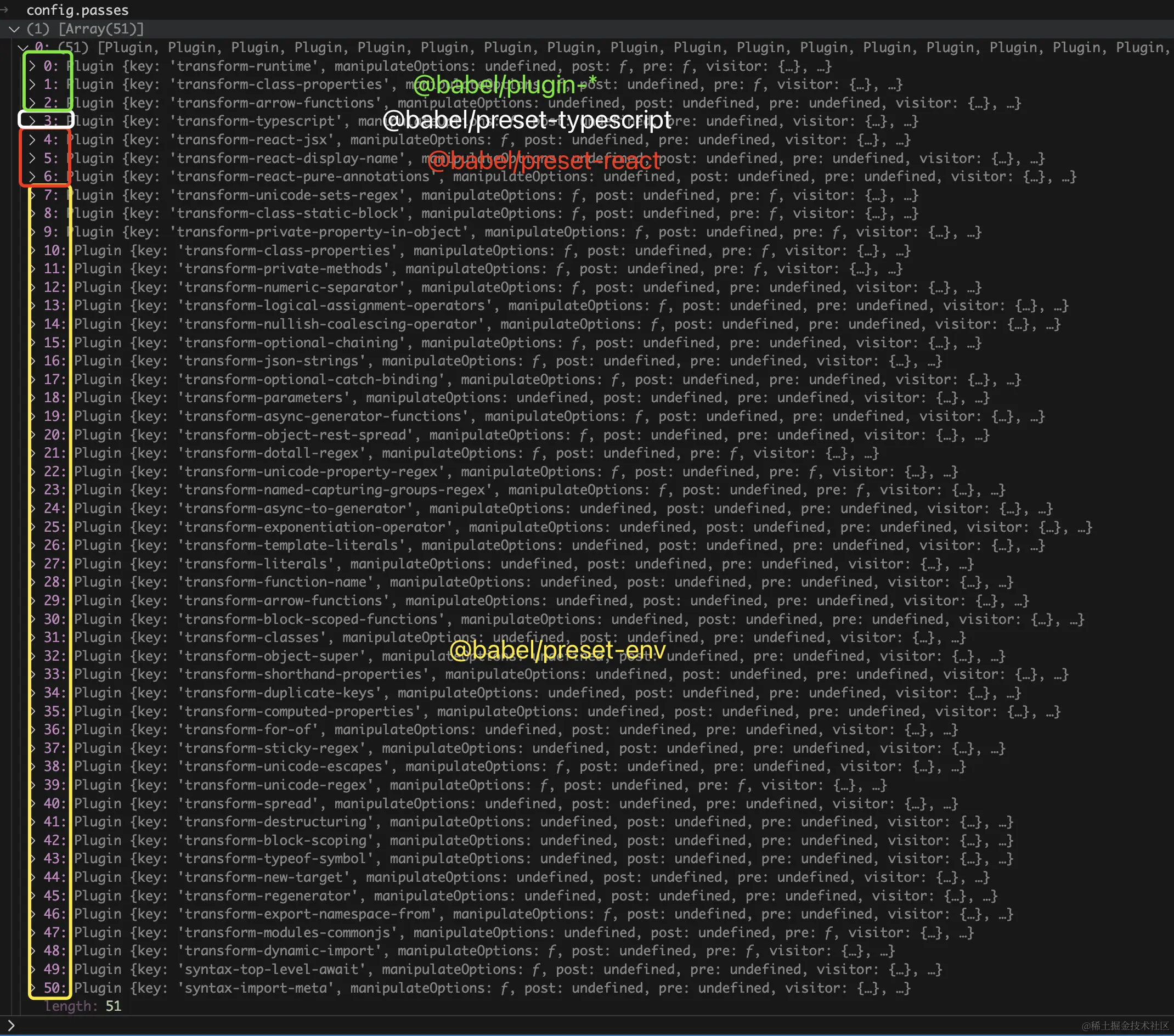Expand the transform-block-scoping plugin entry
Image resolution: width=1174 pixels, height=1036 pixels.
click(x=33, y=840)
